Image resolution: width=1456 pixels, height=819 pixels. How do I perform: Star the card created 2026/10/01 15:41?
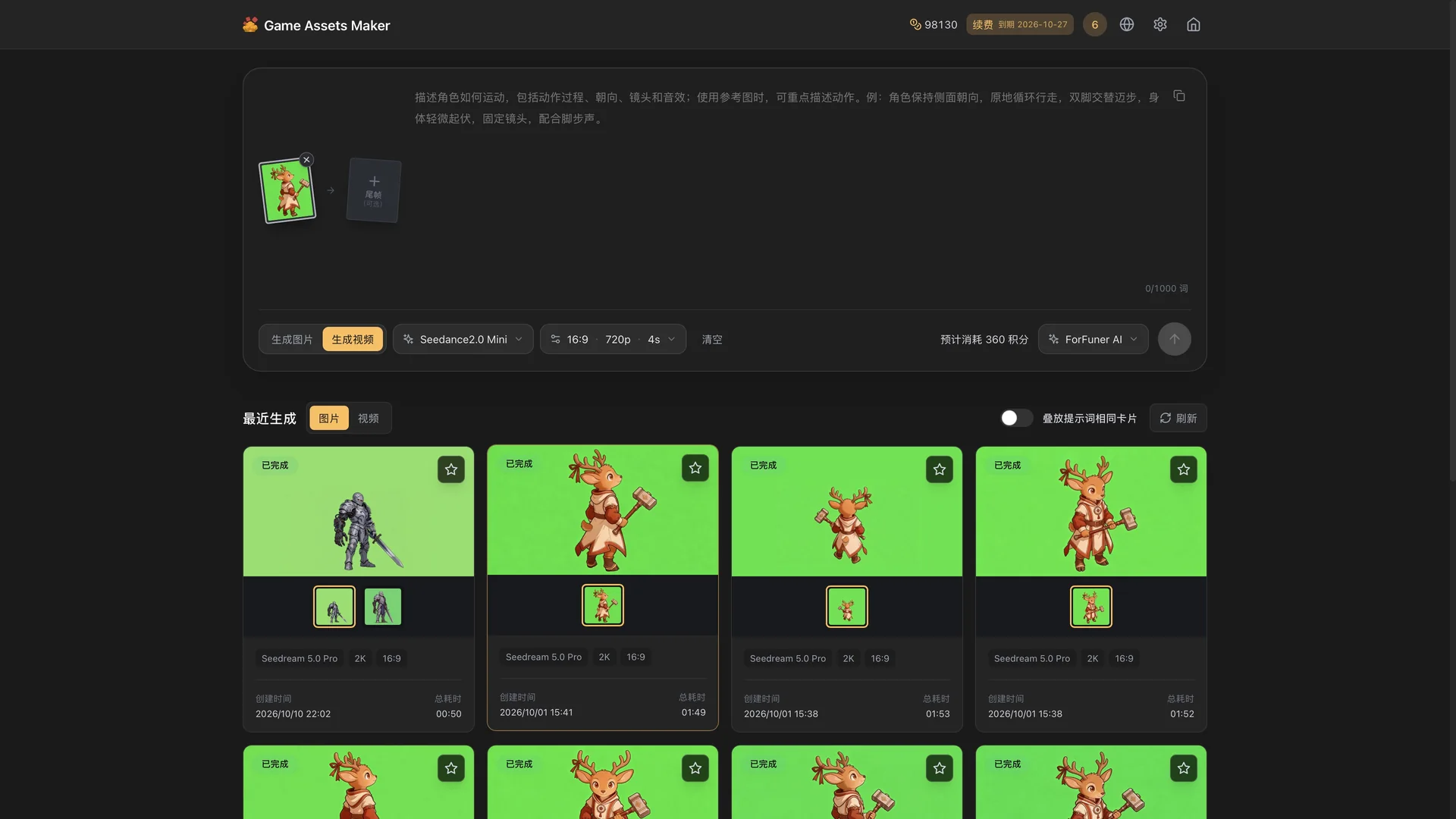click(x=695, y=468)
